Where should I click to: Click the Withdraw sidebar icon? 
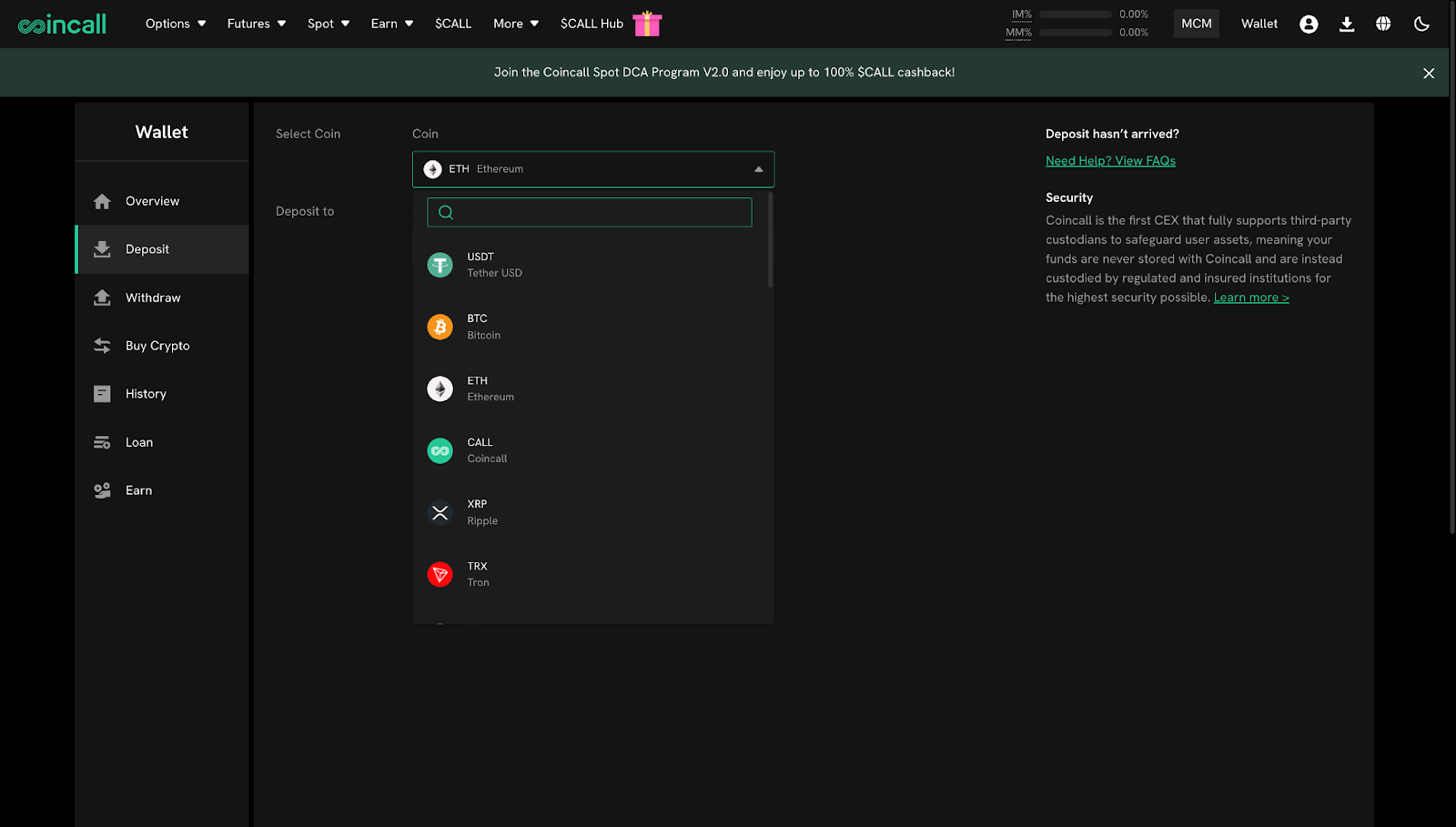coord(102,298)
